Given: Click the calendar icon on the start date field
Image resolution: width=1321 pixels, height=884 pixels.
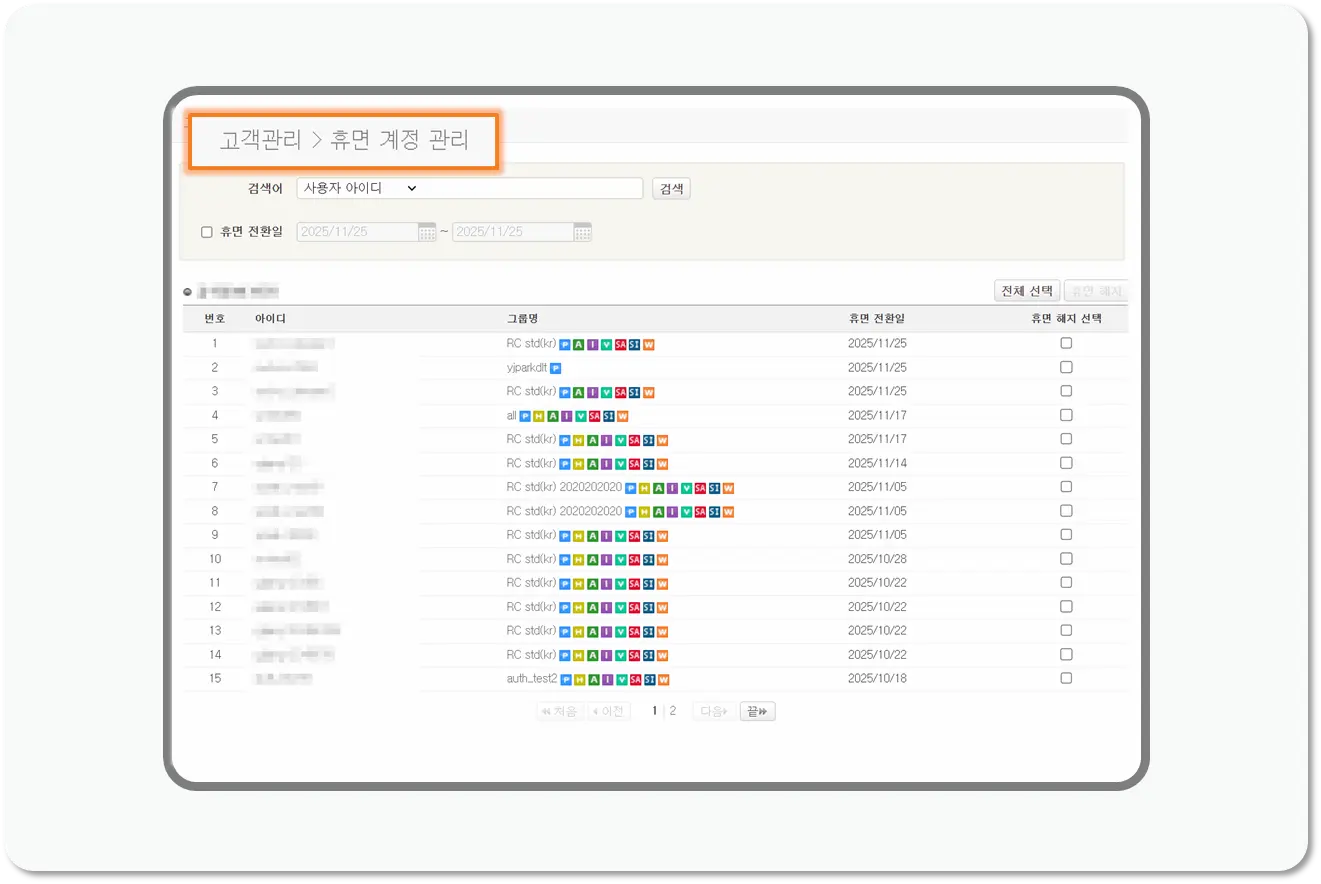Looking at the screenshot, I should (x=425, y=231).
